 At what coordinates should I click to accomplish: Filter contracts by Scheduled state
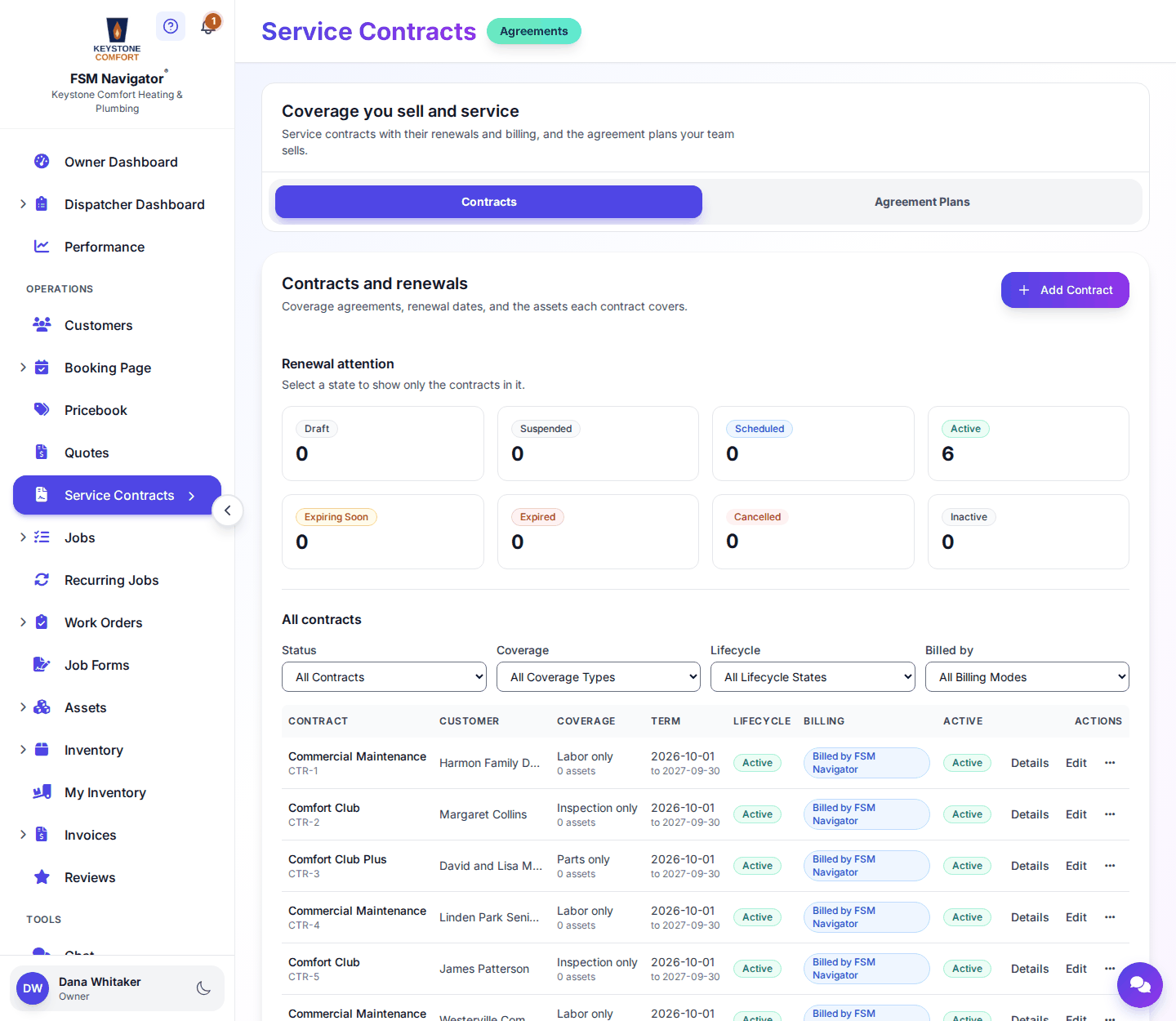click(813, 444)
